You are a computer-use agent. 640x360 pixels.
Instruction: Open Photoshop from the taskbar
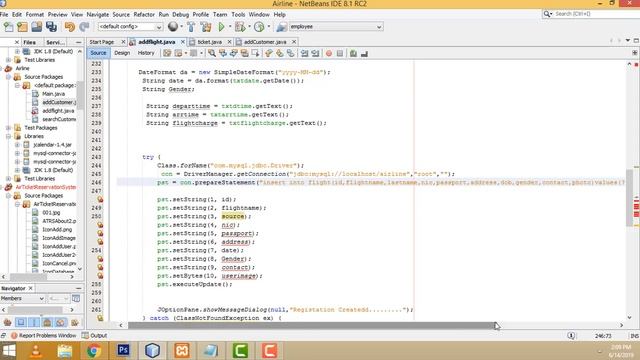123,350
